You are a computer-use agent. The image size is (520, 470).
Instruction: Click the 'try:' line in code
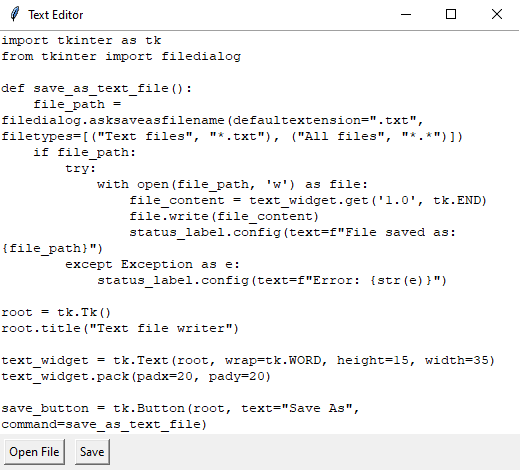point(81,168)
